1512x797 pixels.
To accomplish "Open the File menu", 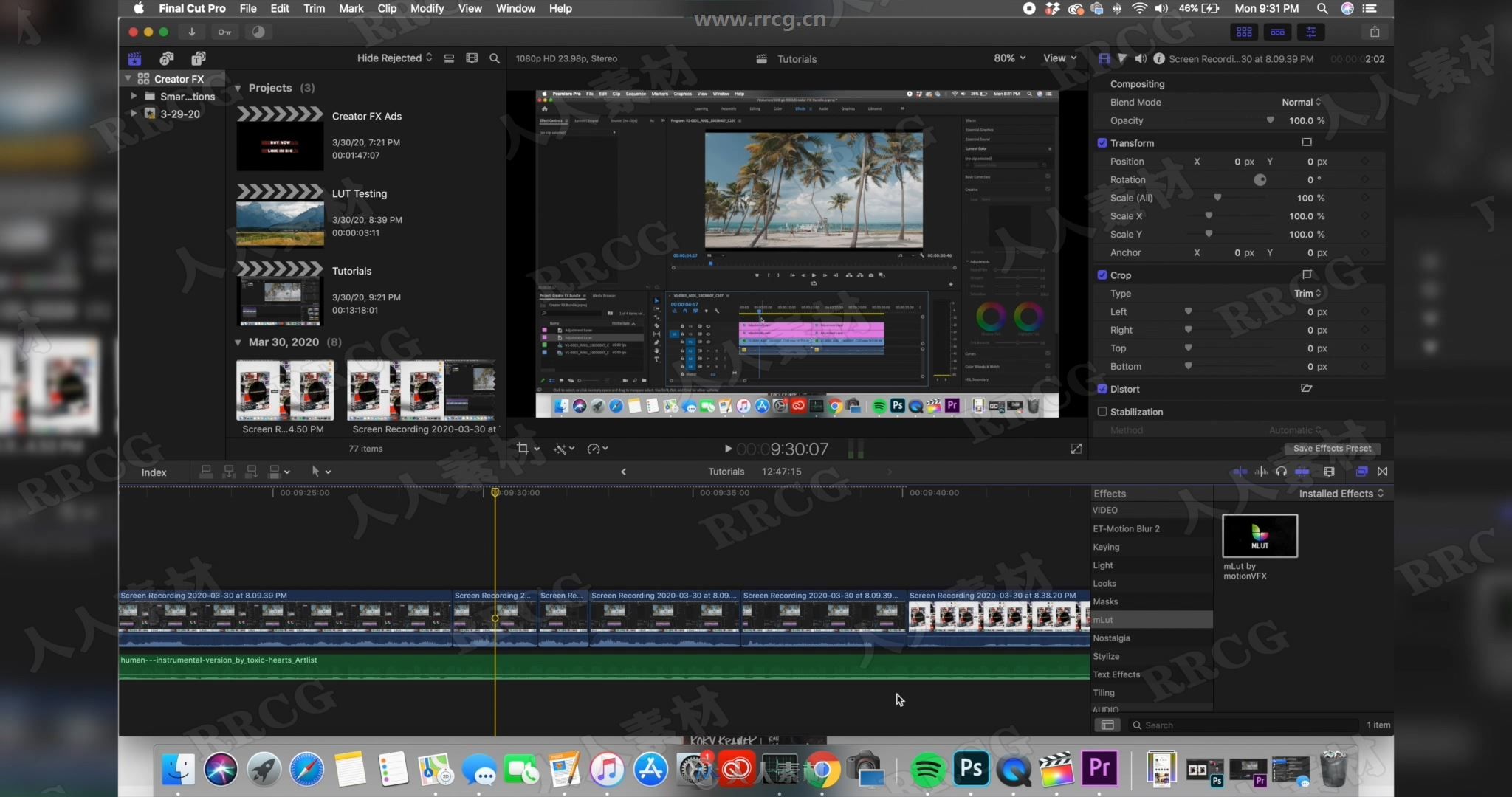I will click(248, 9).
